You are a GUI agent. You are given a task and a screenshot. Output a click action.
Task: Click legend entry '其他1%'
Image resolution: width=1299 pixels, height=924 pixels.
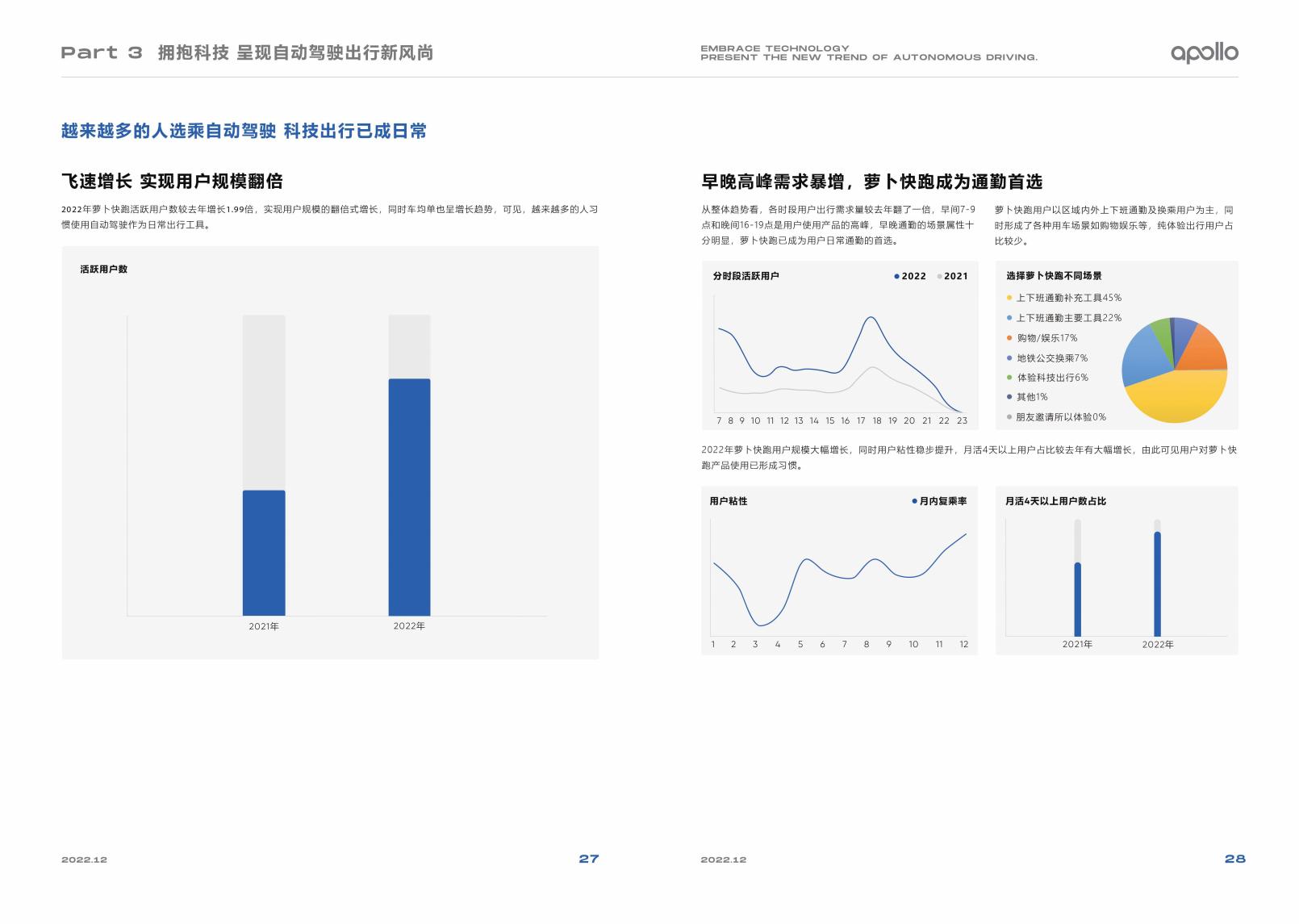1027,397
